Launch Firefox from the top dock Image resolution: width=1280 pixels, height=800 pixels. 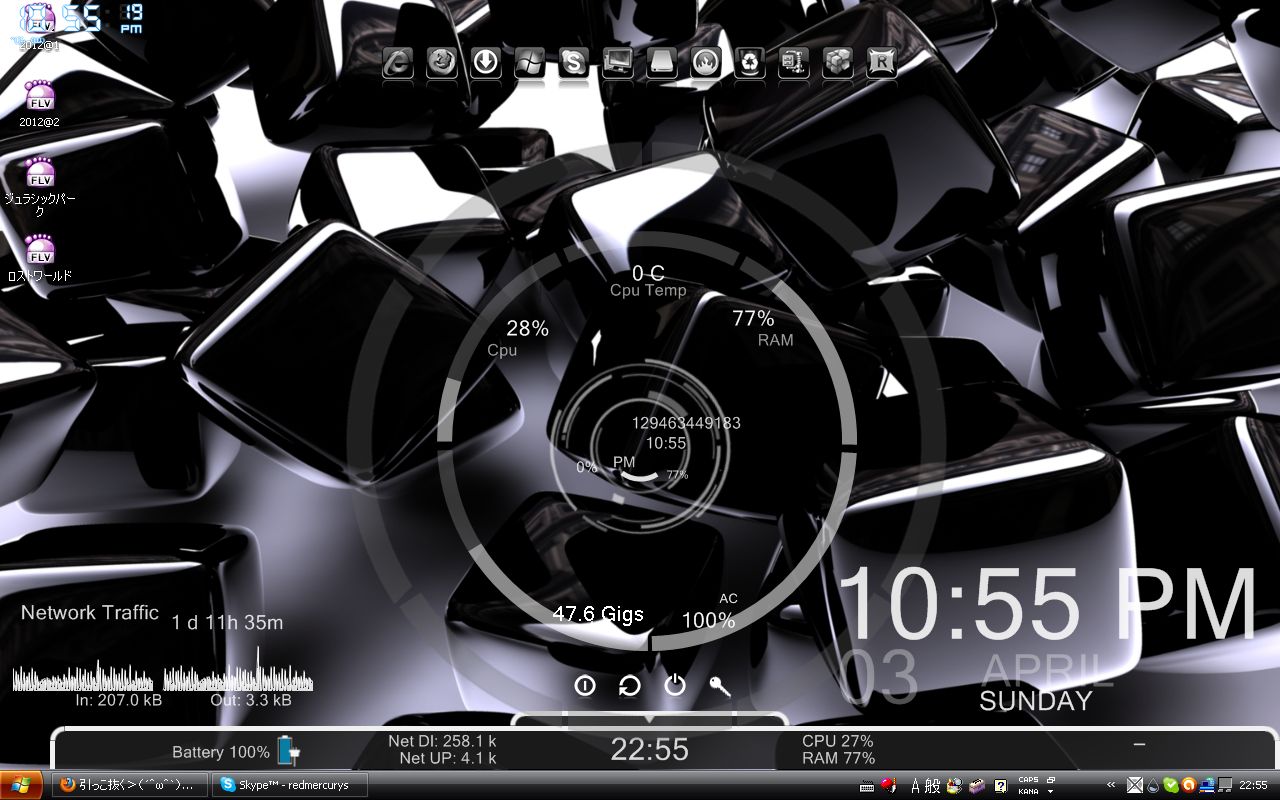pos(441,63)
